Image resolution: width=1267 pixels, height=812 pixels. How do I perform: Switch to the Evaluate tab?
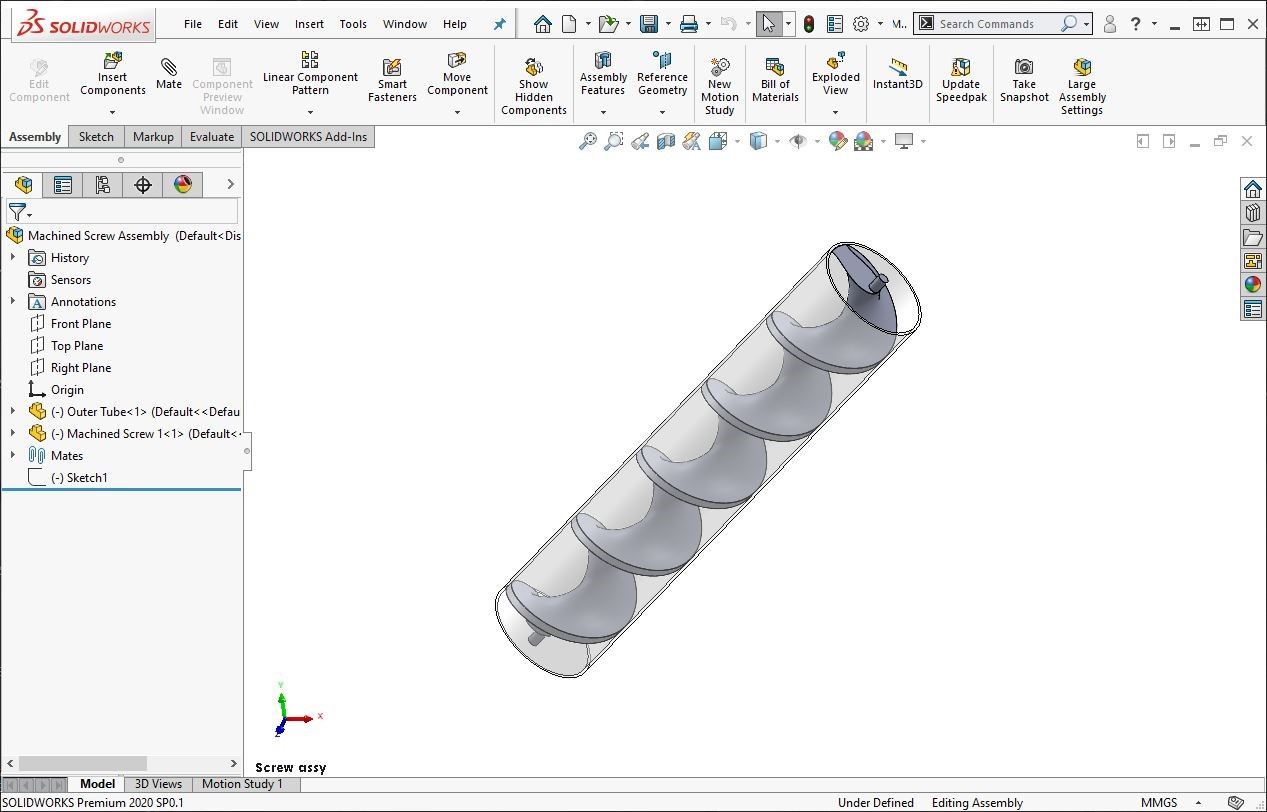(211, 137)
